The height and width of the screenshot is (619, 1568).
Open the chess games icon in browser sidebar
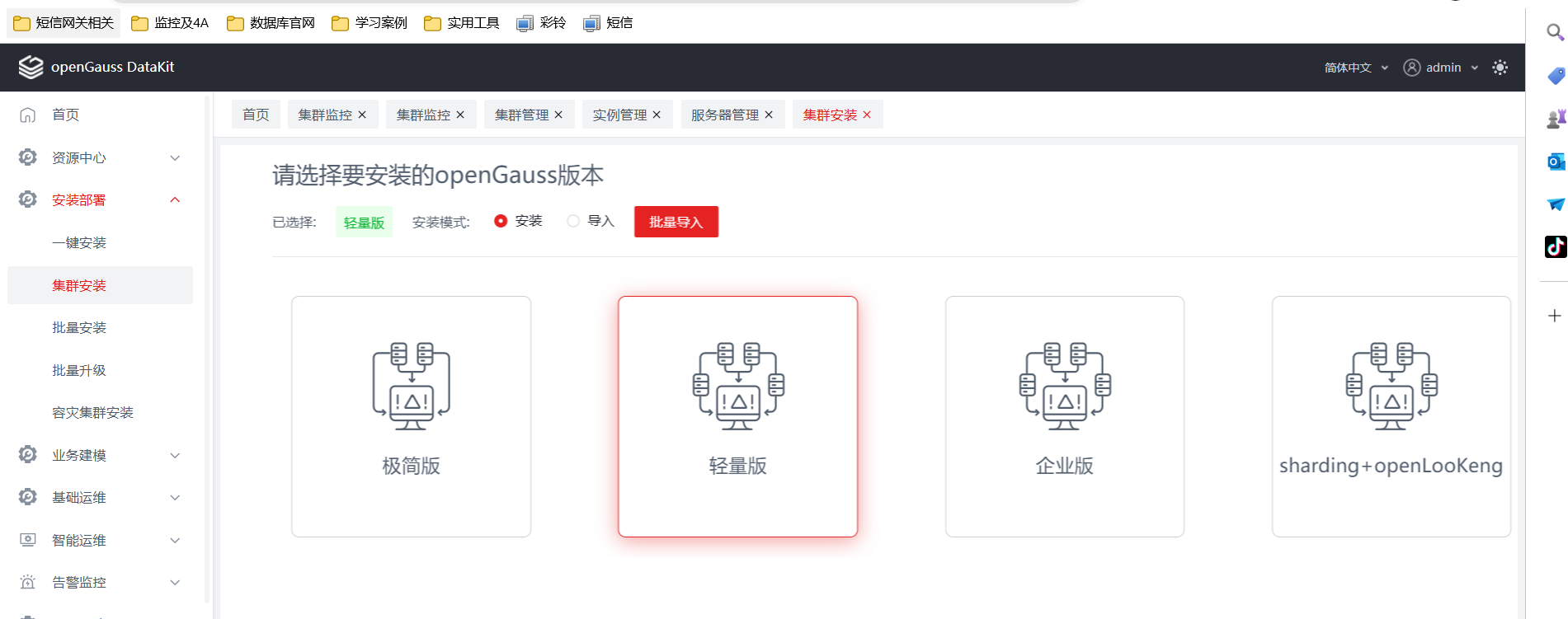[x=1556, y=119]
